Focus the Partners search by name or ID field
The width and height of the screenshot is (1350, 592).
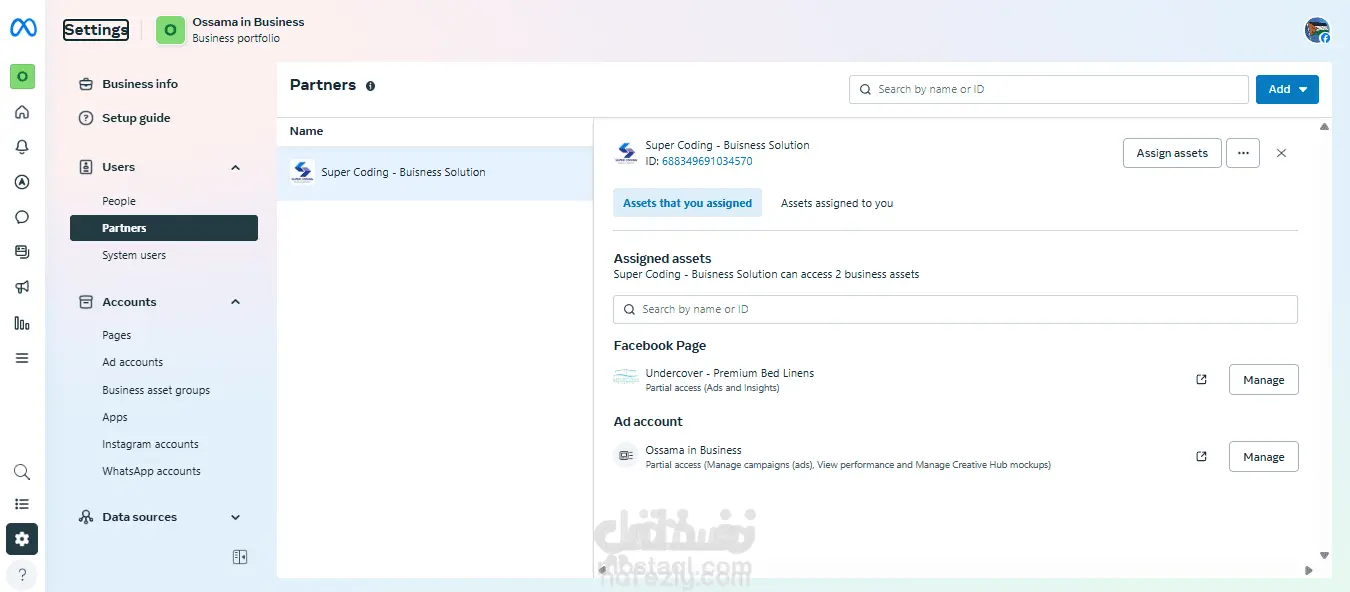(x=1049, y=89)
